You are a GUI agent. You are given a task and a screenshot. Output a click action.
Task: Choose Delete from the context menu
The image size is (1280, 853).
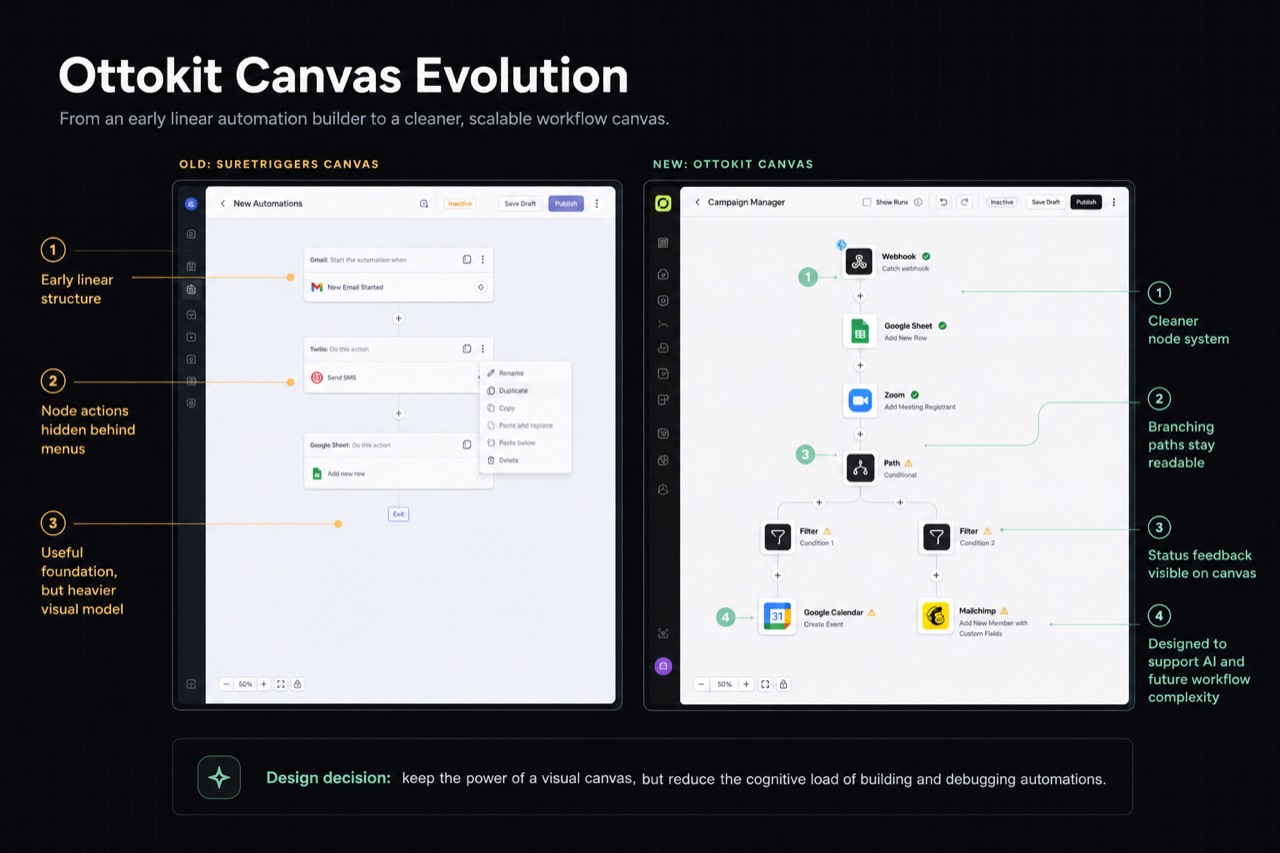pyautogui.click(x=525, y=460)
